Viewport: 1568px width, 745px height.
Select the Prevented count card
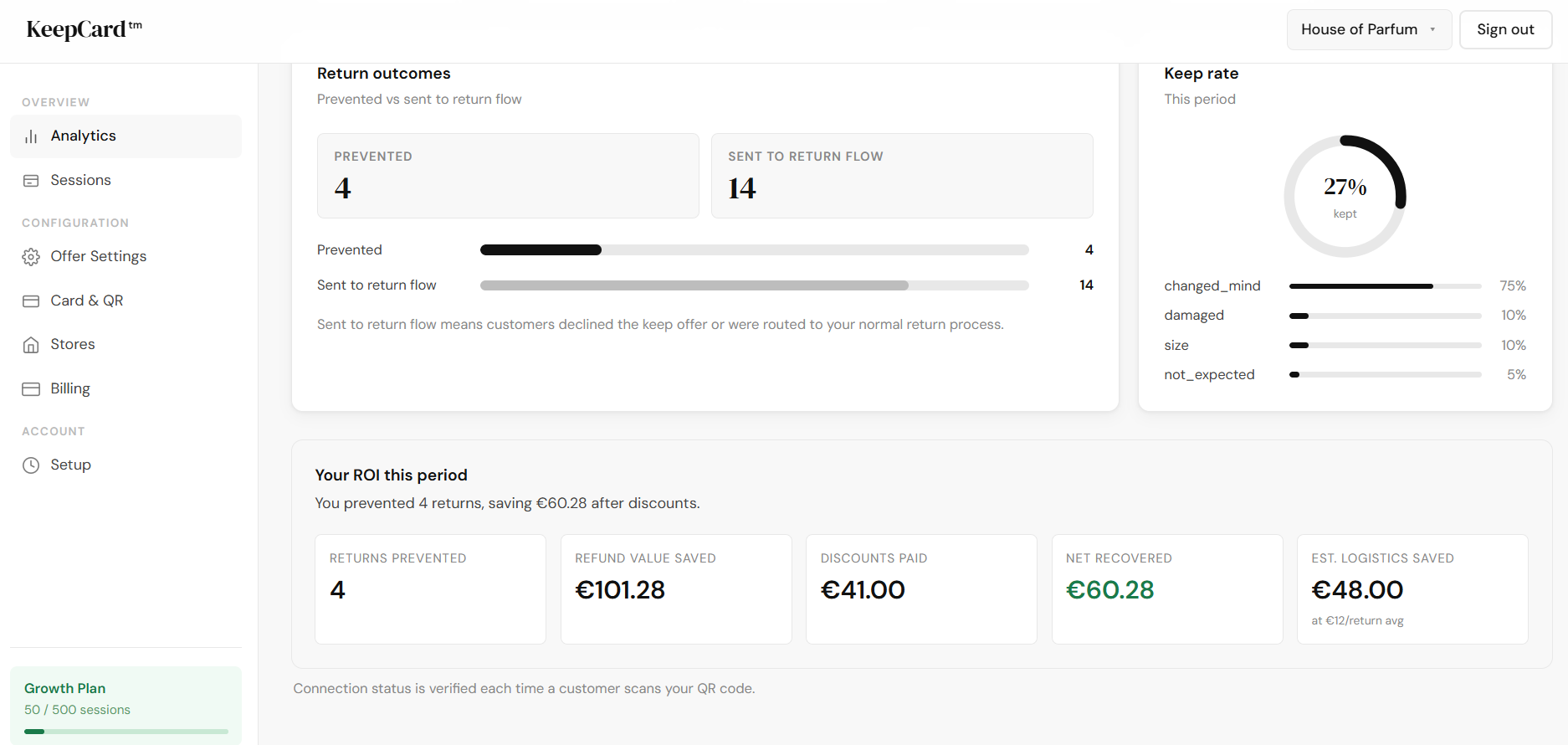tap(508, 176)
